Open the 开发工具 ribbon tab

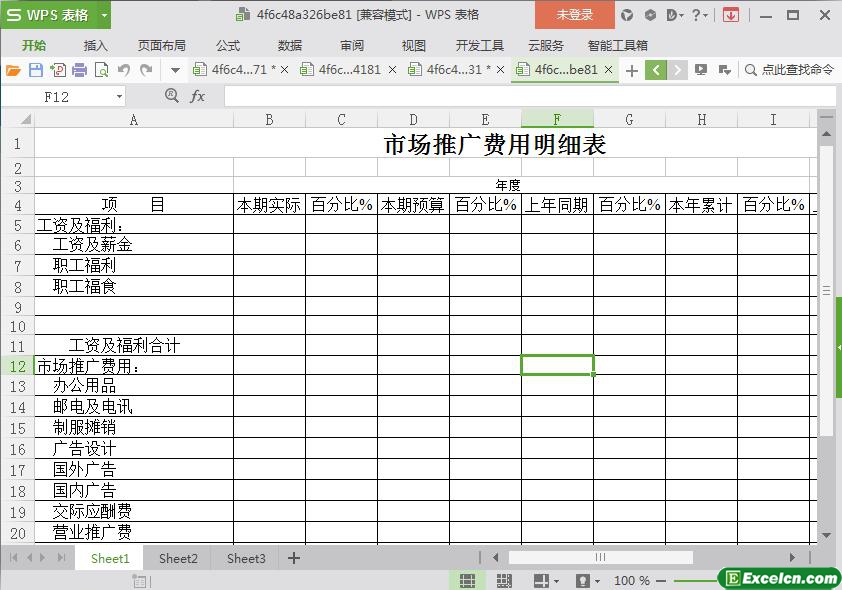tap(480, 46)
